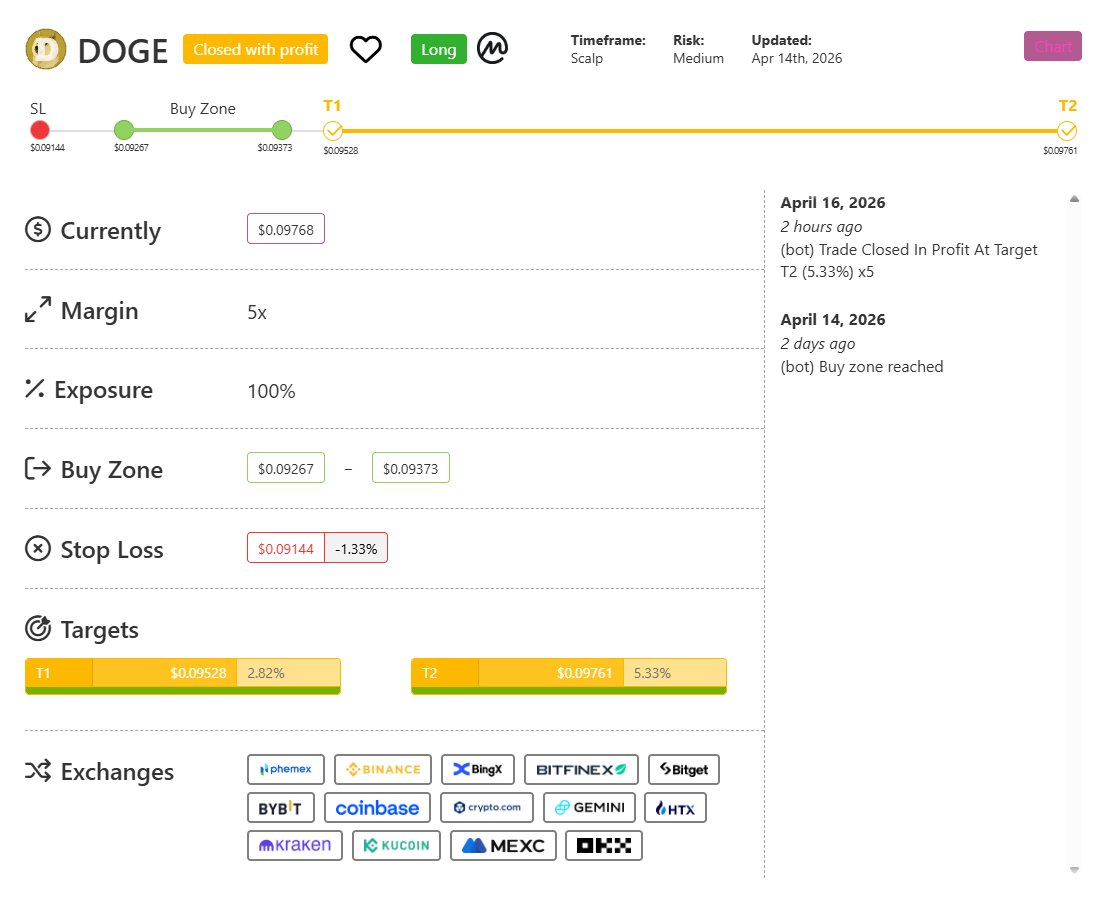This screenshot has height=909, width=1111.
Task: Click the T2 target bar showing 5.33%
Action: tap(568, 675)
